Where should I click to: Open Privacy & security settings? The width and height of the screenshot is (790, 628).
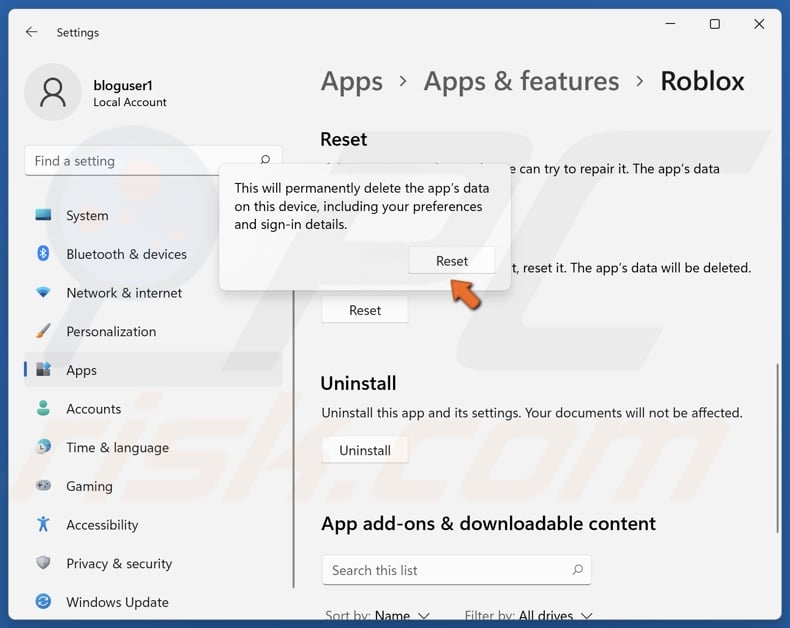[119, 563]
